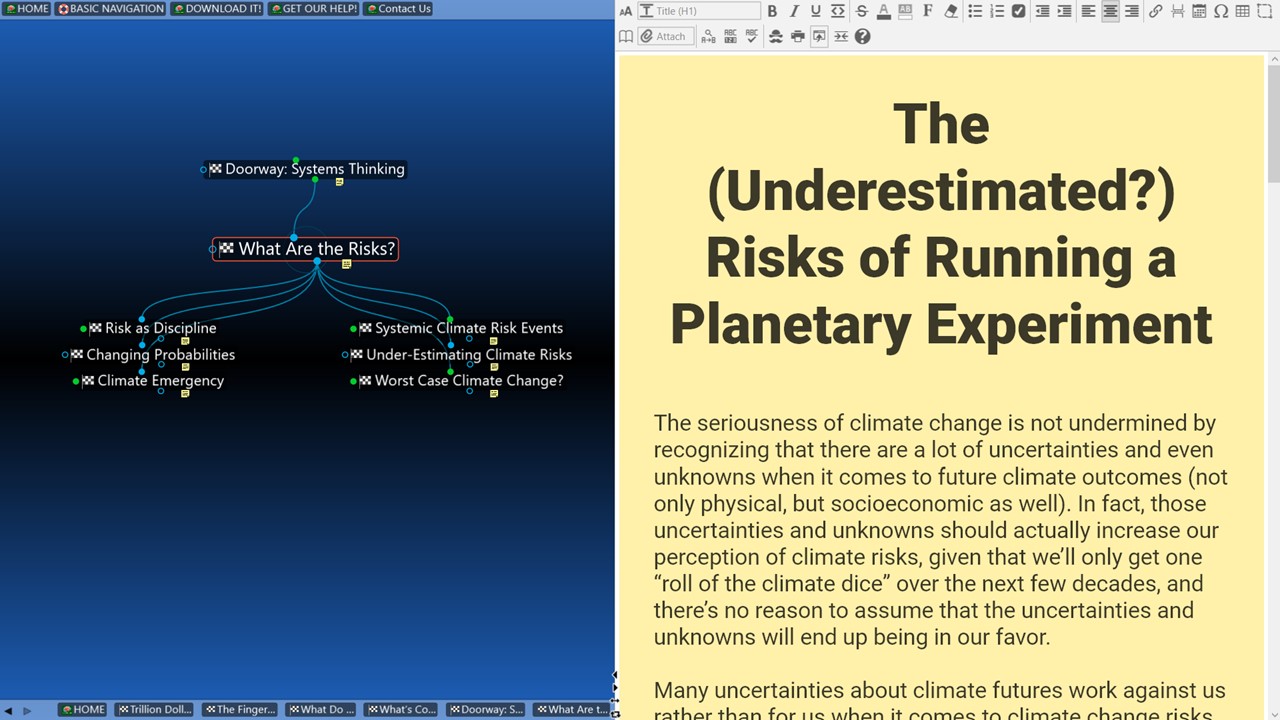Viewport: 1280px width, 720px height.
Task: Insert a bulleted list
Action: [x=975, y=11]
